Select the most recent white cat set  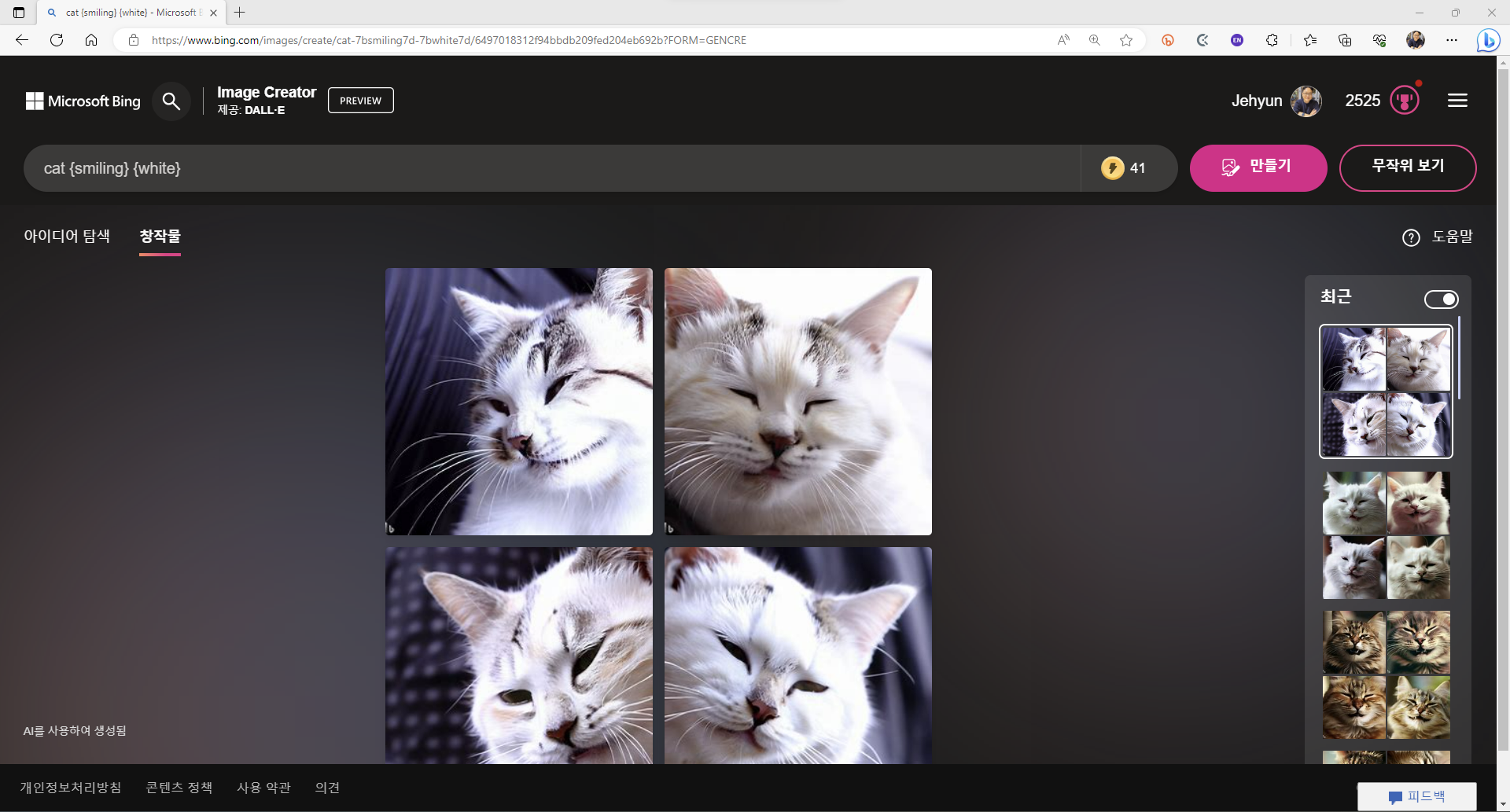pyautogui.click(x=1386, y=391)
